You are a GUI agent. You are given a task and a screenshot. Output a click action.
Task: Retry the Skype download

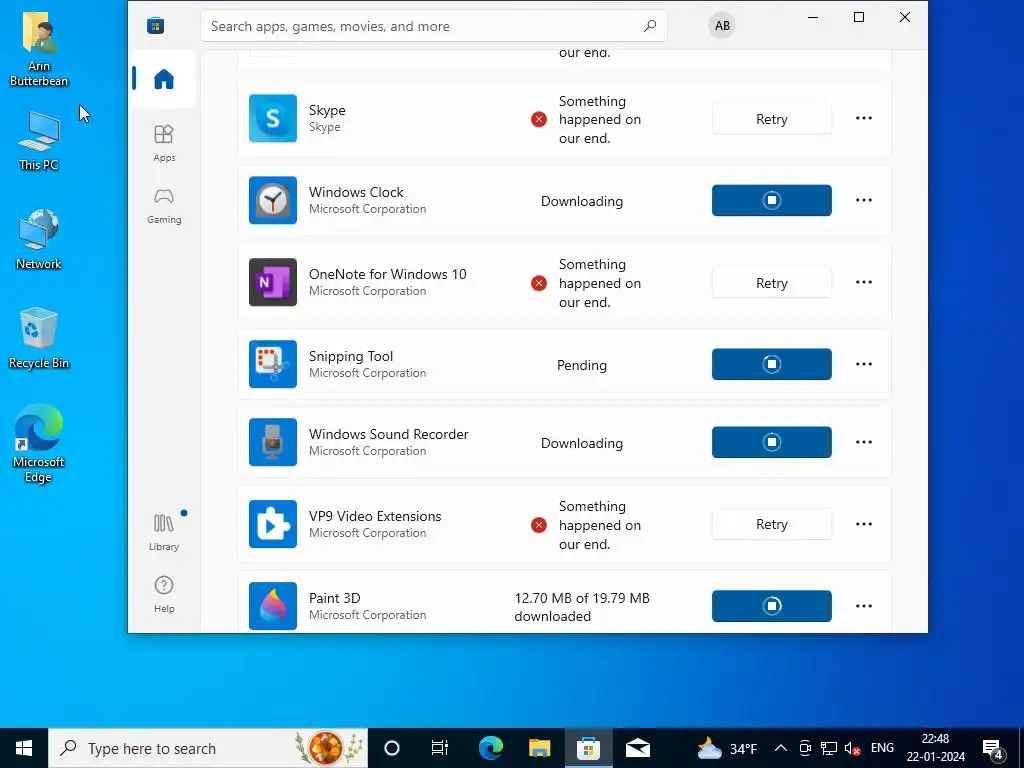point(772,119)
